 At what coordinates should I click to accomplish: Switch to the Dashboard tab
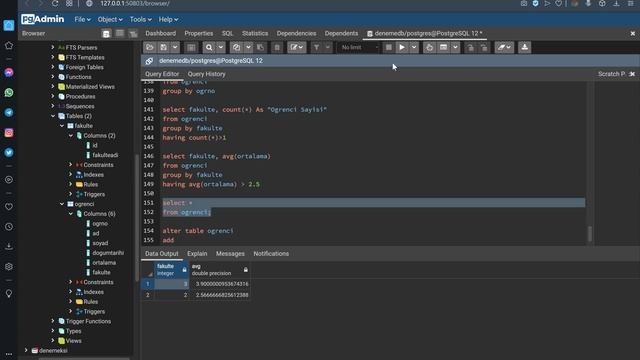click(x=160, y=33)
